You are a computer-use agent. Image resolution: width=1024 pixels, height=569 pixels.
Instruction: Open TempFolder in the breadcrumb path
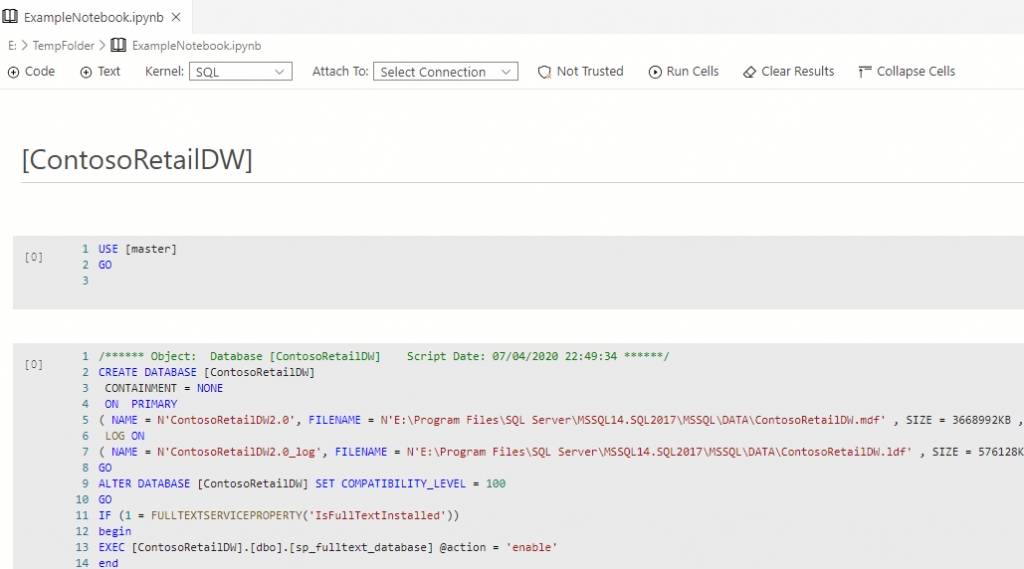(x=63, y=46)
